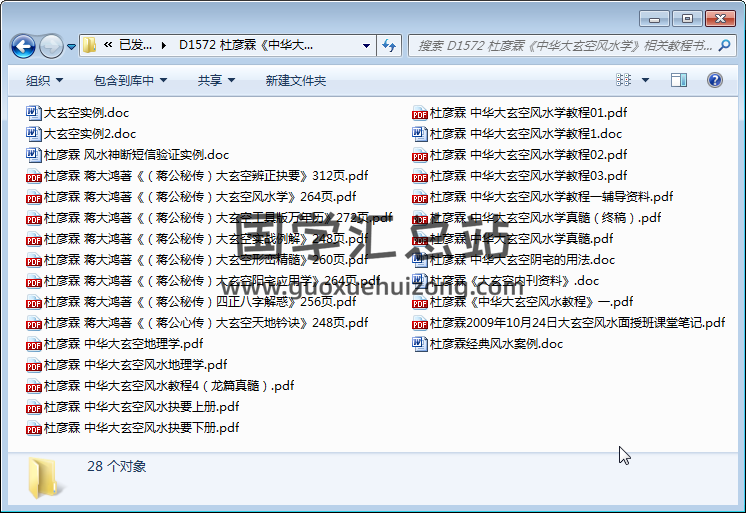The width and height of the screenshot is (746, 513).
Task: Click PDF icon of 大玄空天地钤诀 248页.pdf
Action: 33,323
